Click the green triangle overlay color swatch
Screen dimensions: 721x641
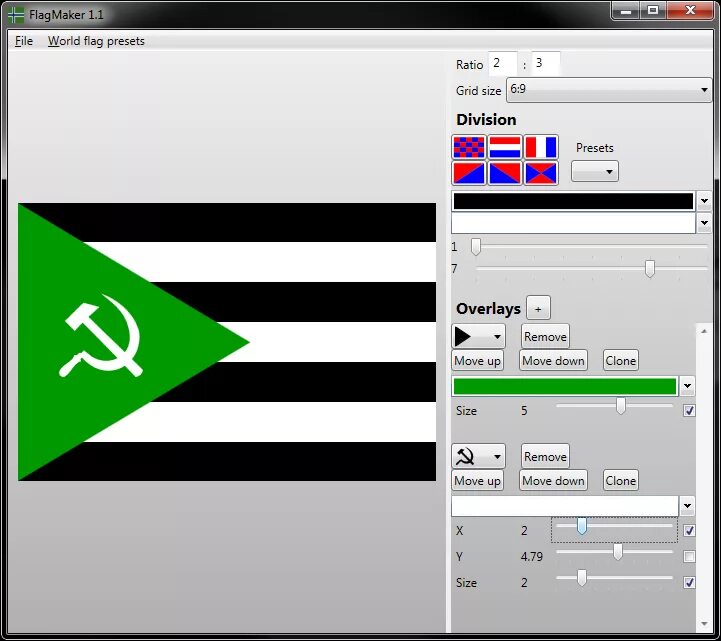[x=565, y=386]
